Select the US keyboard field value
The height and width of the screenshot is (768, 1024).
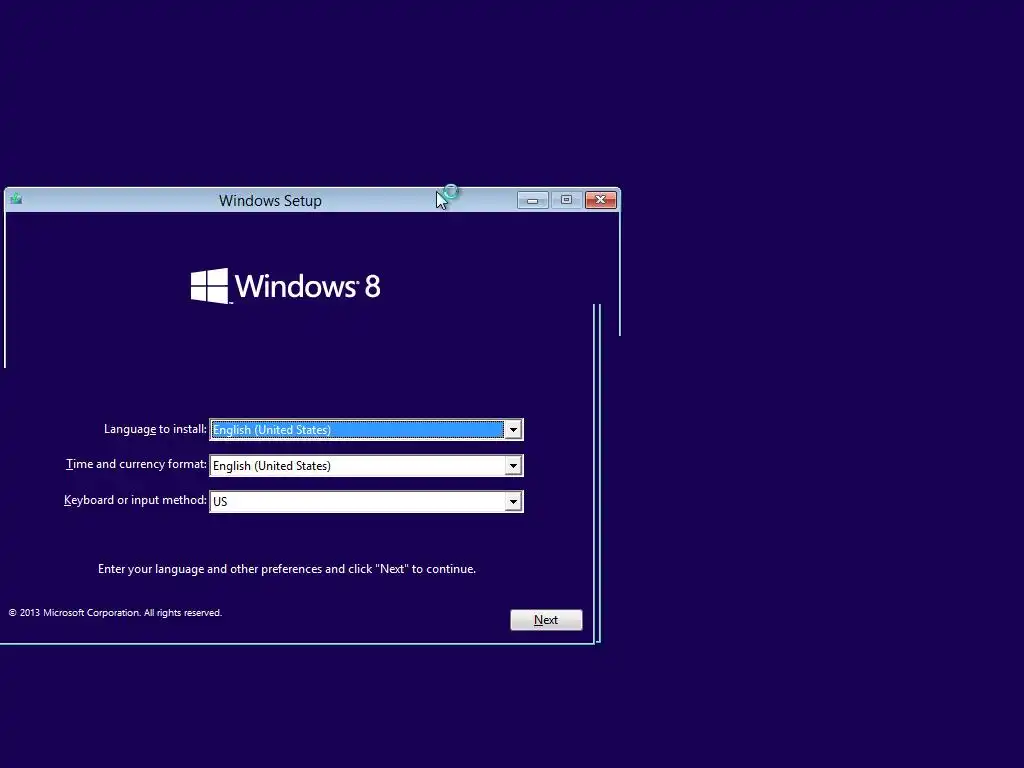[357, 502]
